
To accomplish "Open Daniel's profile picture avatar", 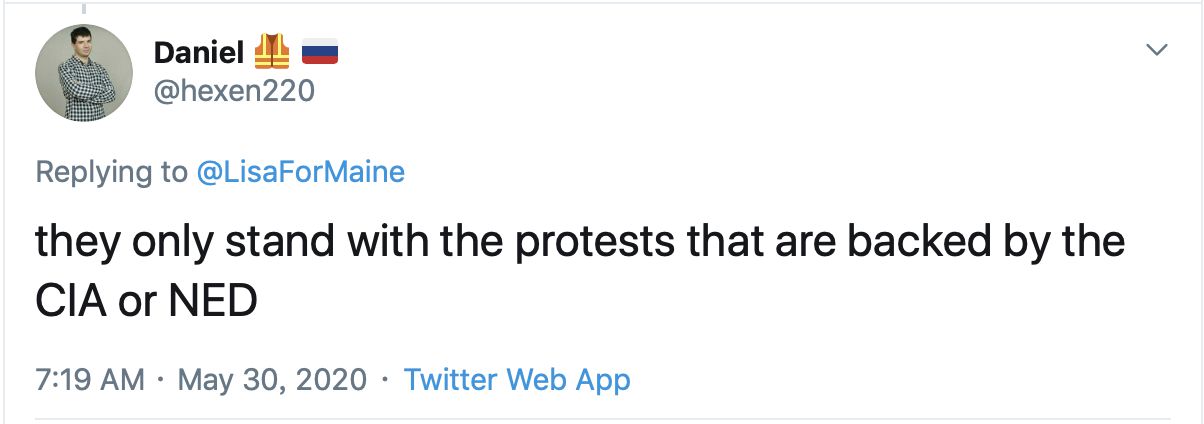I will pyautogui.click(x=84, y=73).
